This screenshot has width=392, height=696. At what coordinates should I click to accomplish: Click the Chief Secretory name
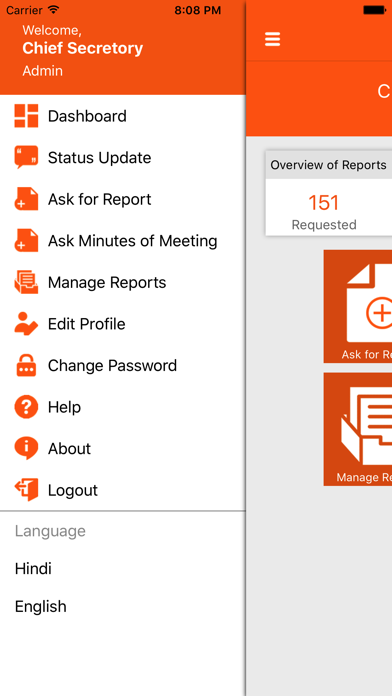click(83, 48)
